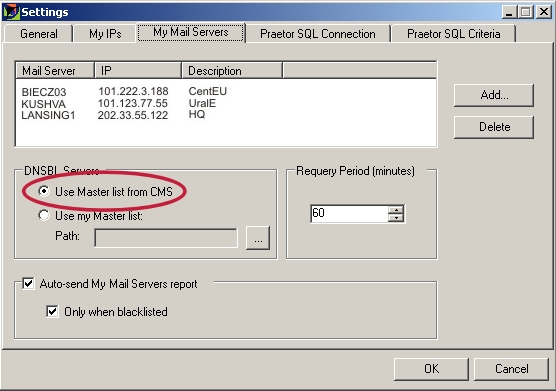Screen dimensions: 556x391
Task: Click the Delete button
Action: pyautogui.click(x=494, y=127)
